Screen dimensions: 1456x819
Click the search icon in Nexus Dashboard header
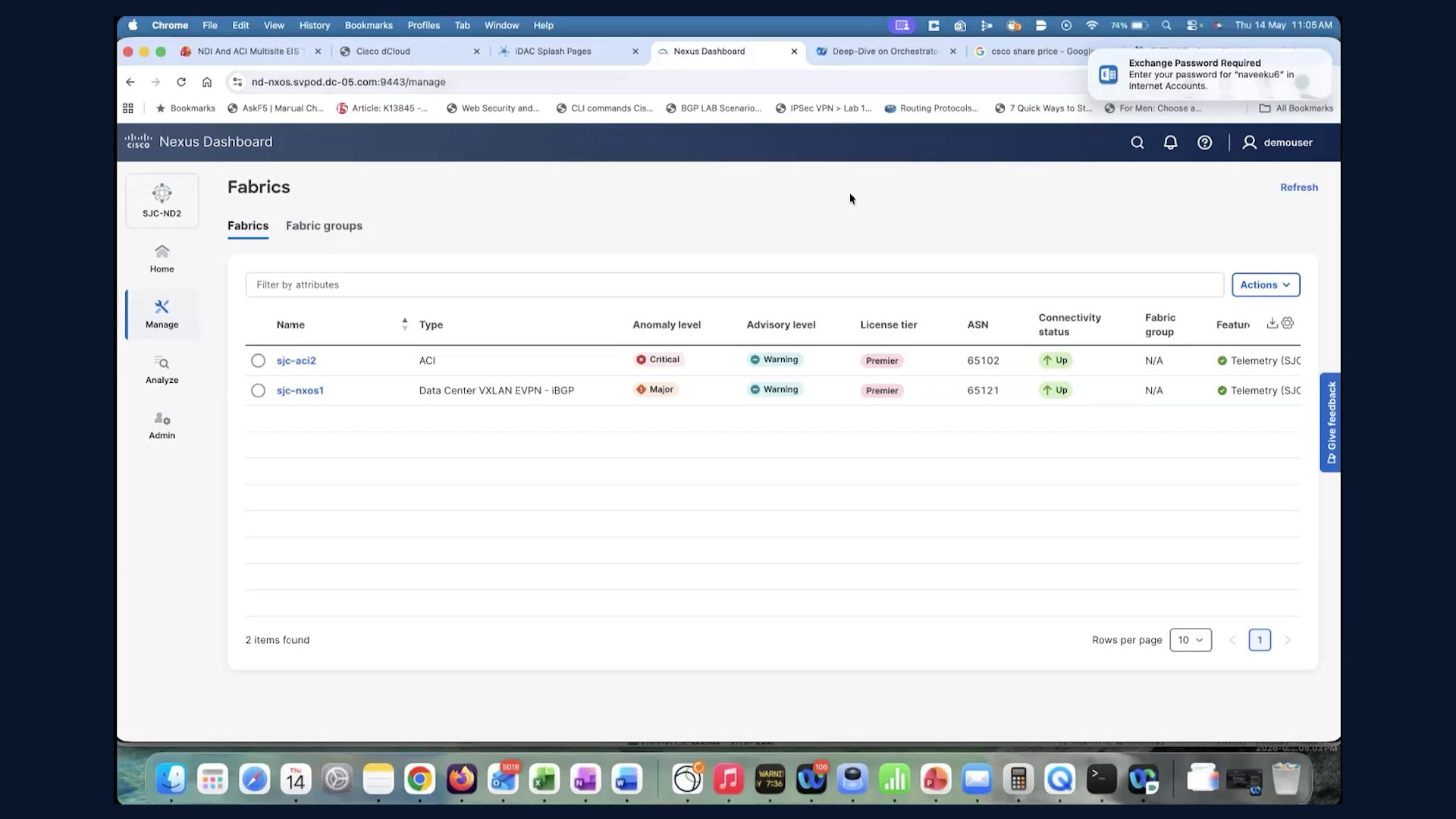click(x=1137, y=143)
